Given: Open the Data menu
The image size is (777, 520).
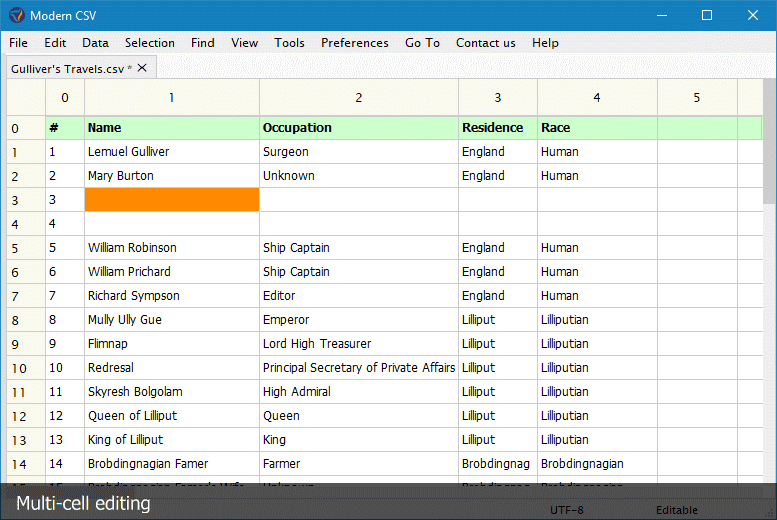Looking at the screenshot, I should click(95, 43).
